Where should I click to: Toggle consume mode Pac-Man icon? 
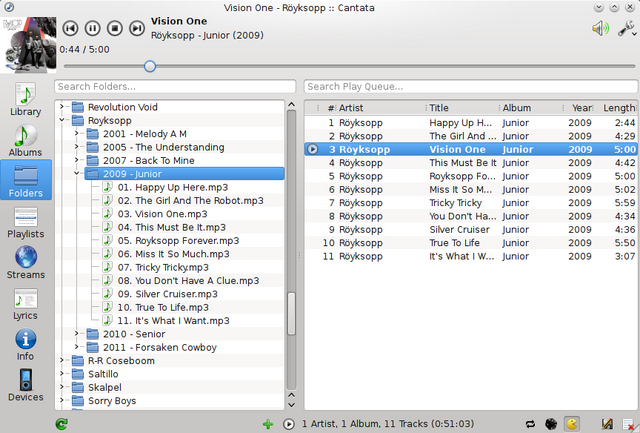coord(572,424)
